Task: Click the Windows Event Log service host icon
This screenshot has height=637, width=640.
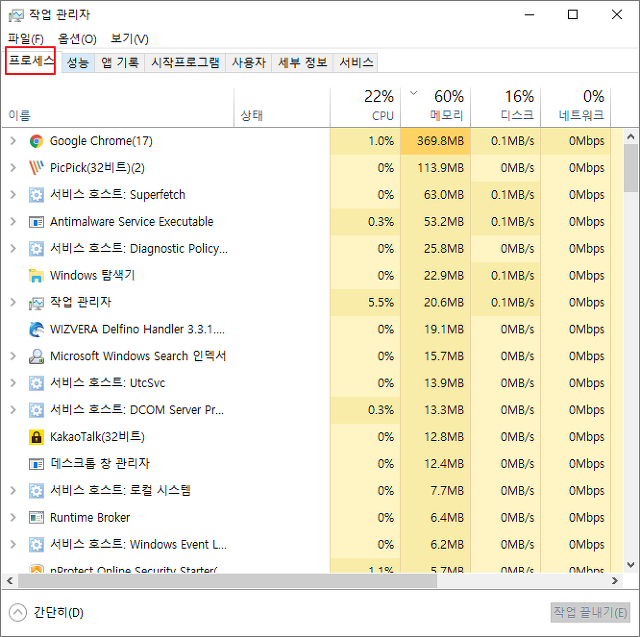Action: (x=36, y=545)
